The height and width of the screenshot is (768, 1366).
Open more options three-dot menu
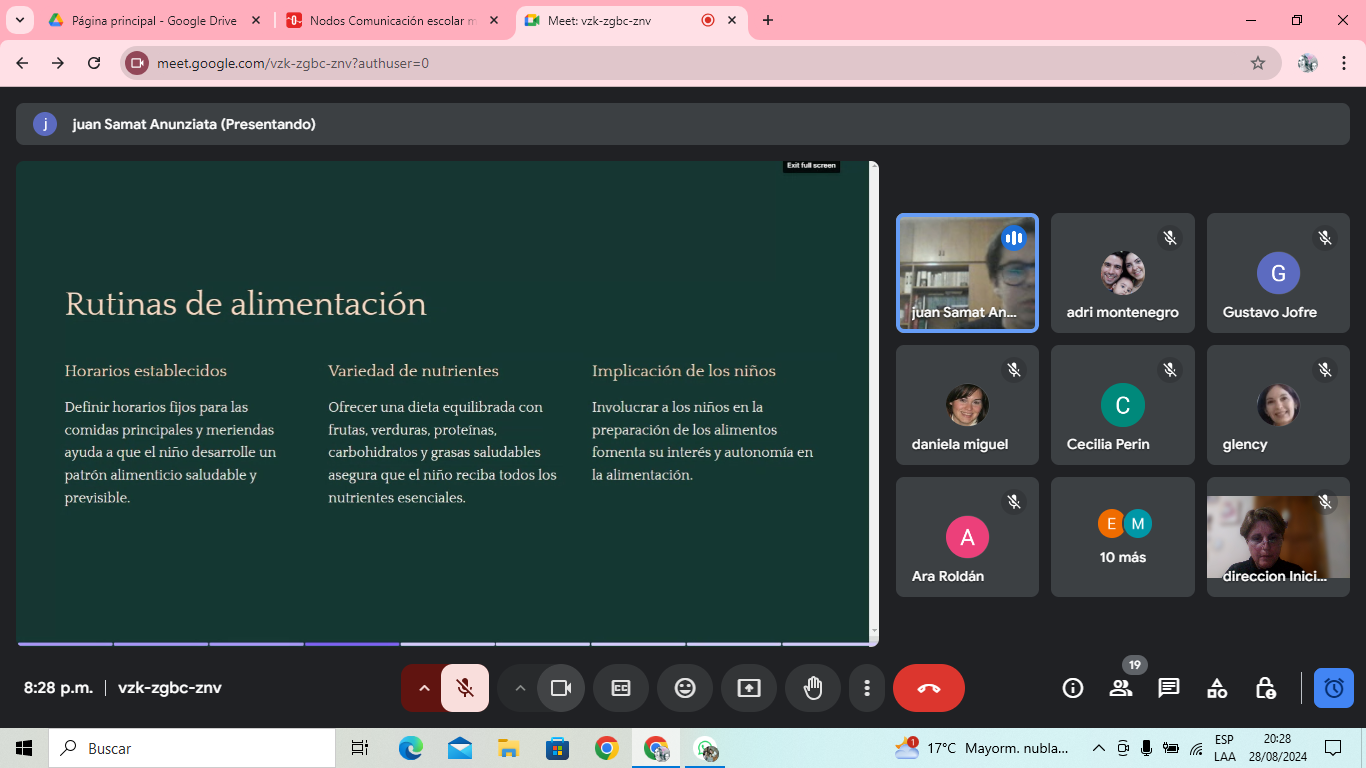[867, 688]
